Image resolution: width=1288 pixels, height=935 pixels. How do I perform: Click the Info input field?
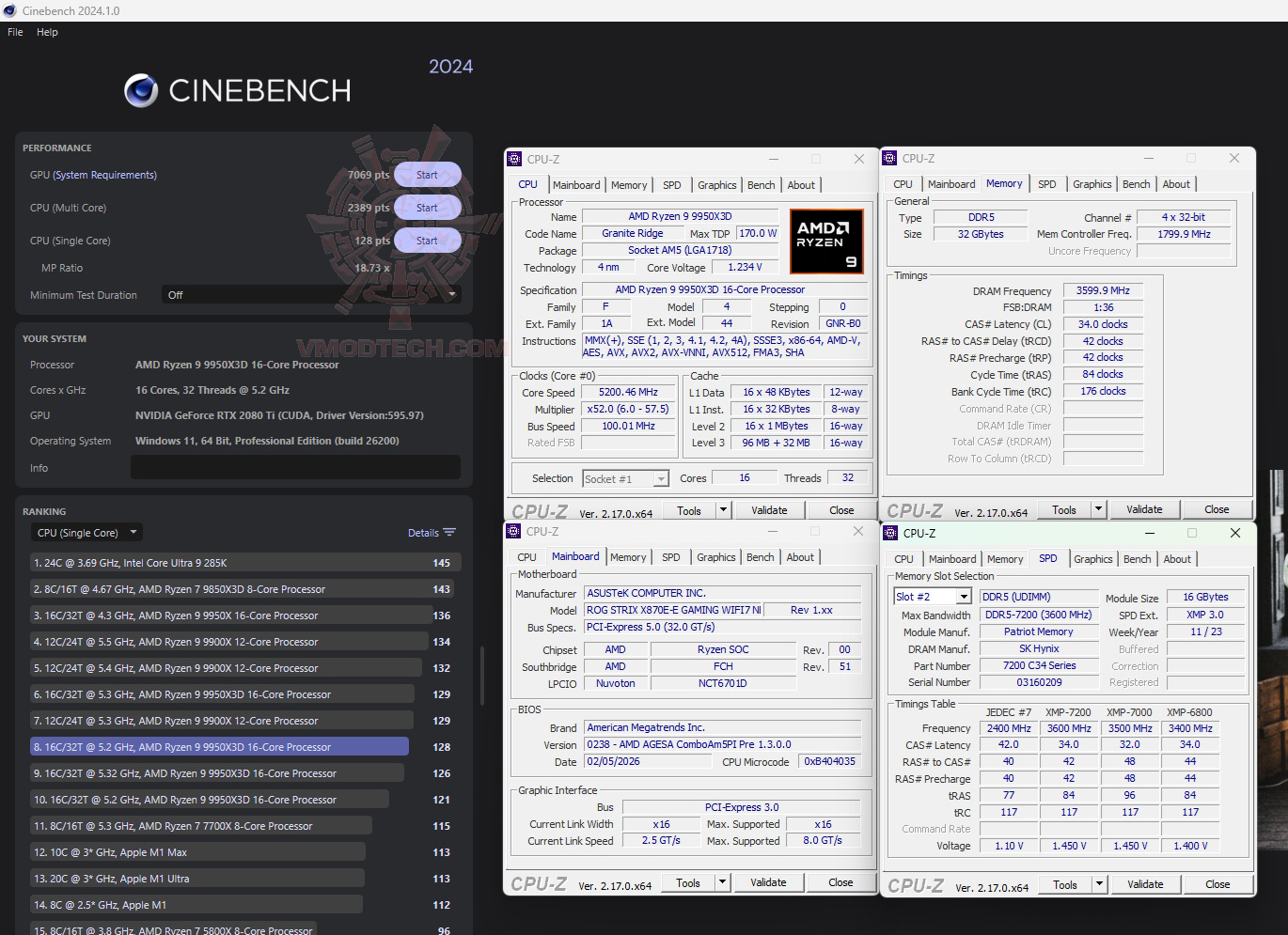pyautogui.click(x=295, y=467)
